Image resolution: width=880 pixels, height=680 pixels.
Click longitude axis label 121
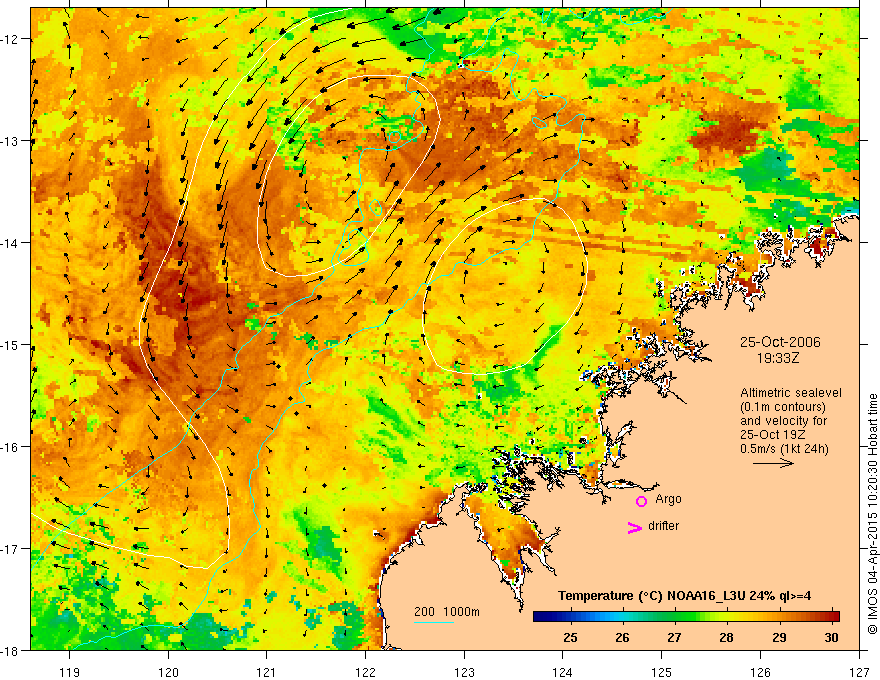(267, 672)
